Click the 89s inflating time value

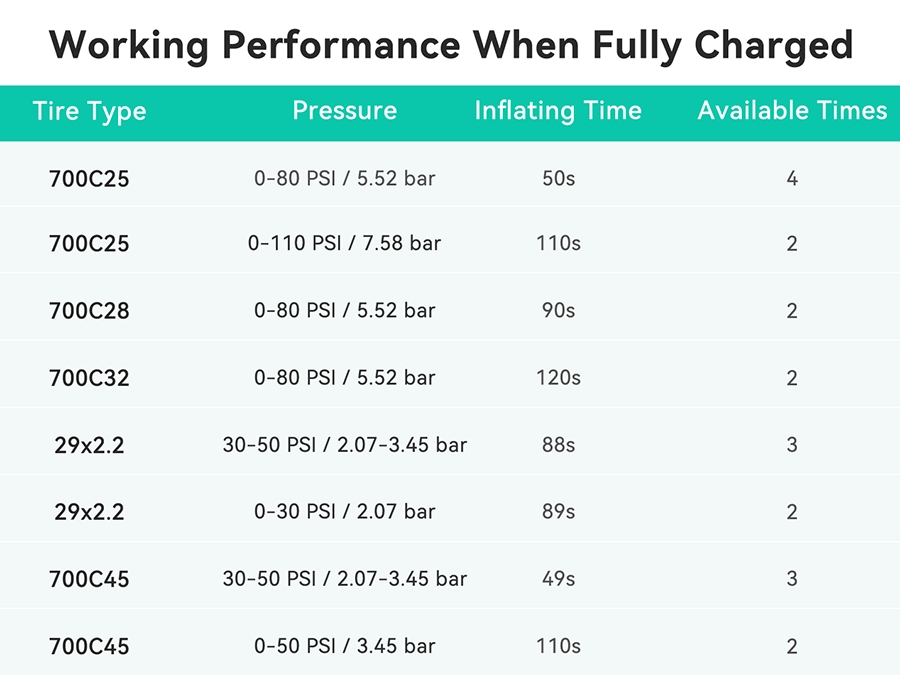558,512
